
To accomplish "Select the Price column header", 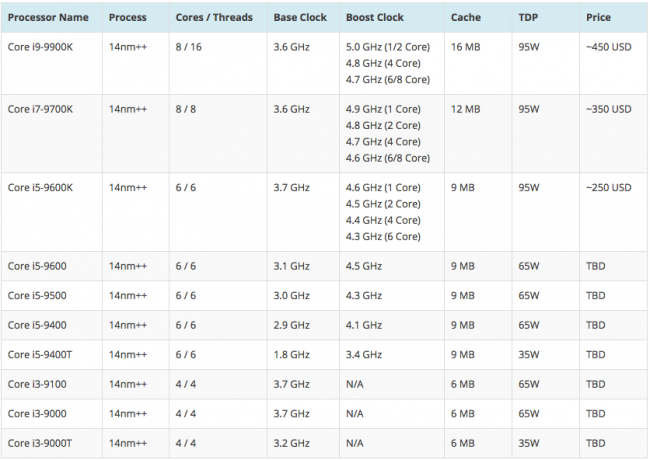I will pos(599,18).
